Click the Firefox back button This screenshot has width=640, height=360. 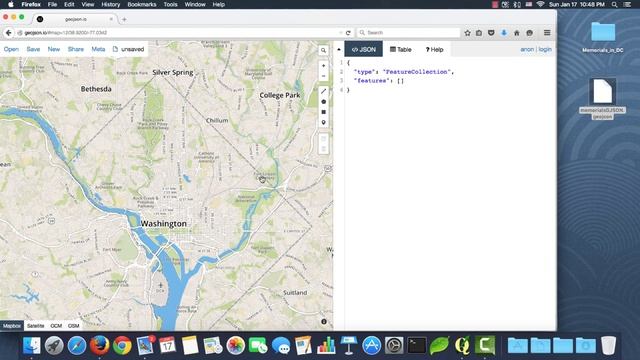pos(8,33)
